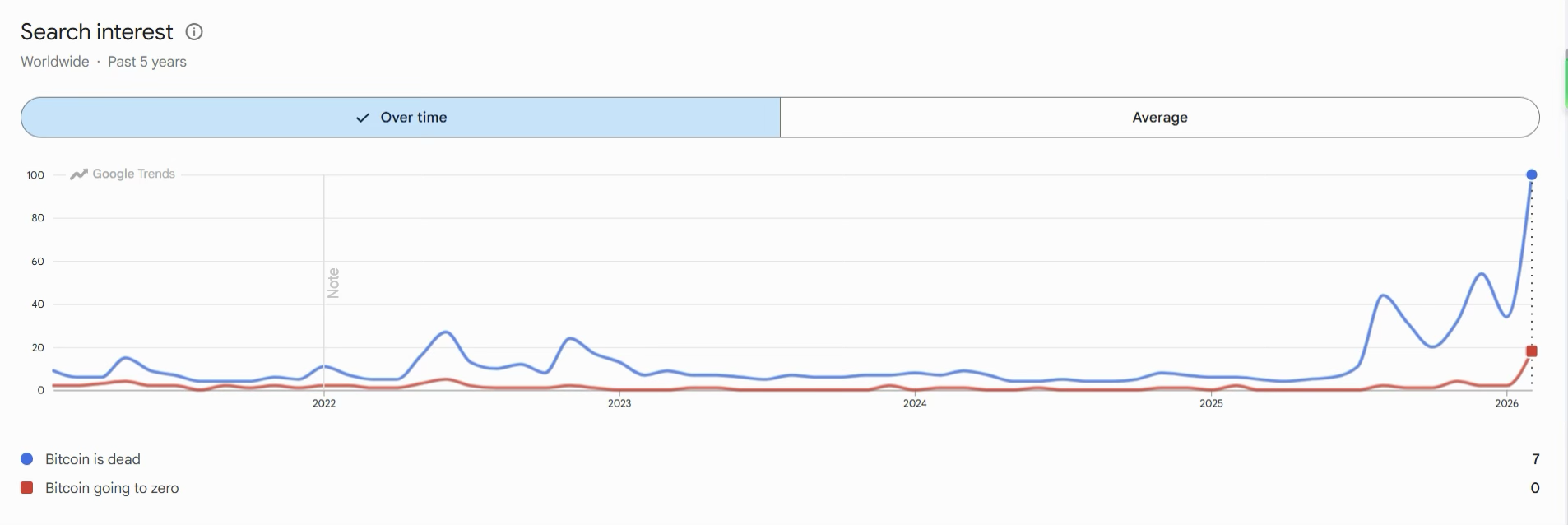
Task: Click the 2022 label on the time axis
Action: tap(324, 403)
